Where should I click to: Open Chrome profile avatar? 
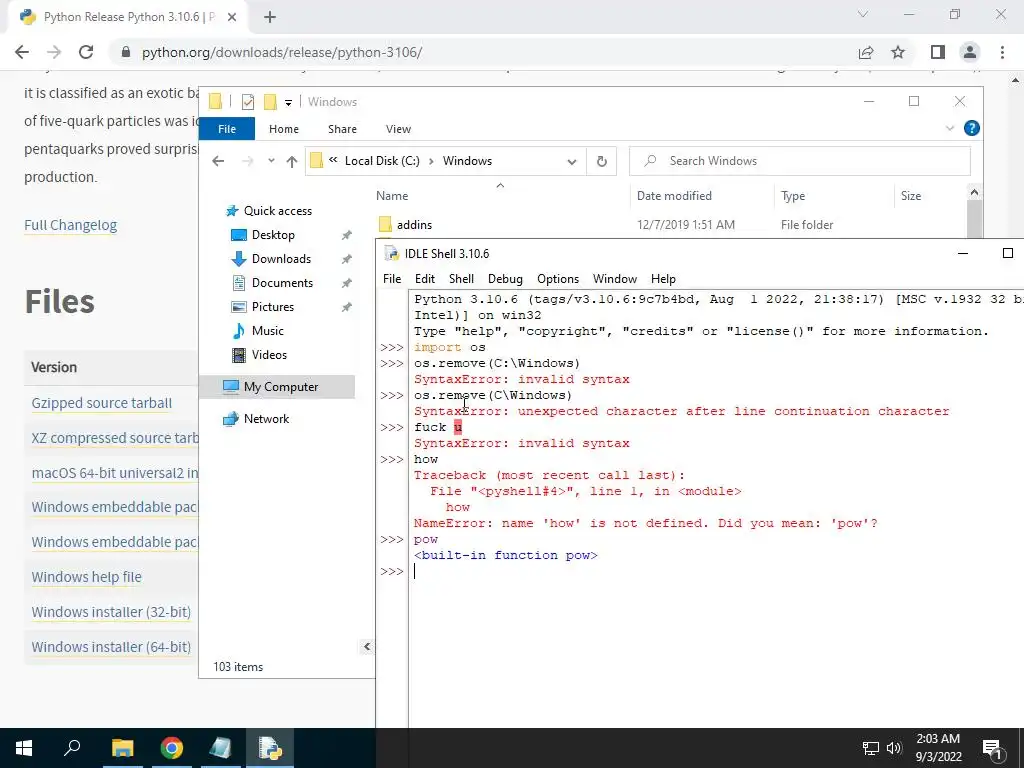point(970,52)
